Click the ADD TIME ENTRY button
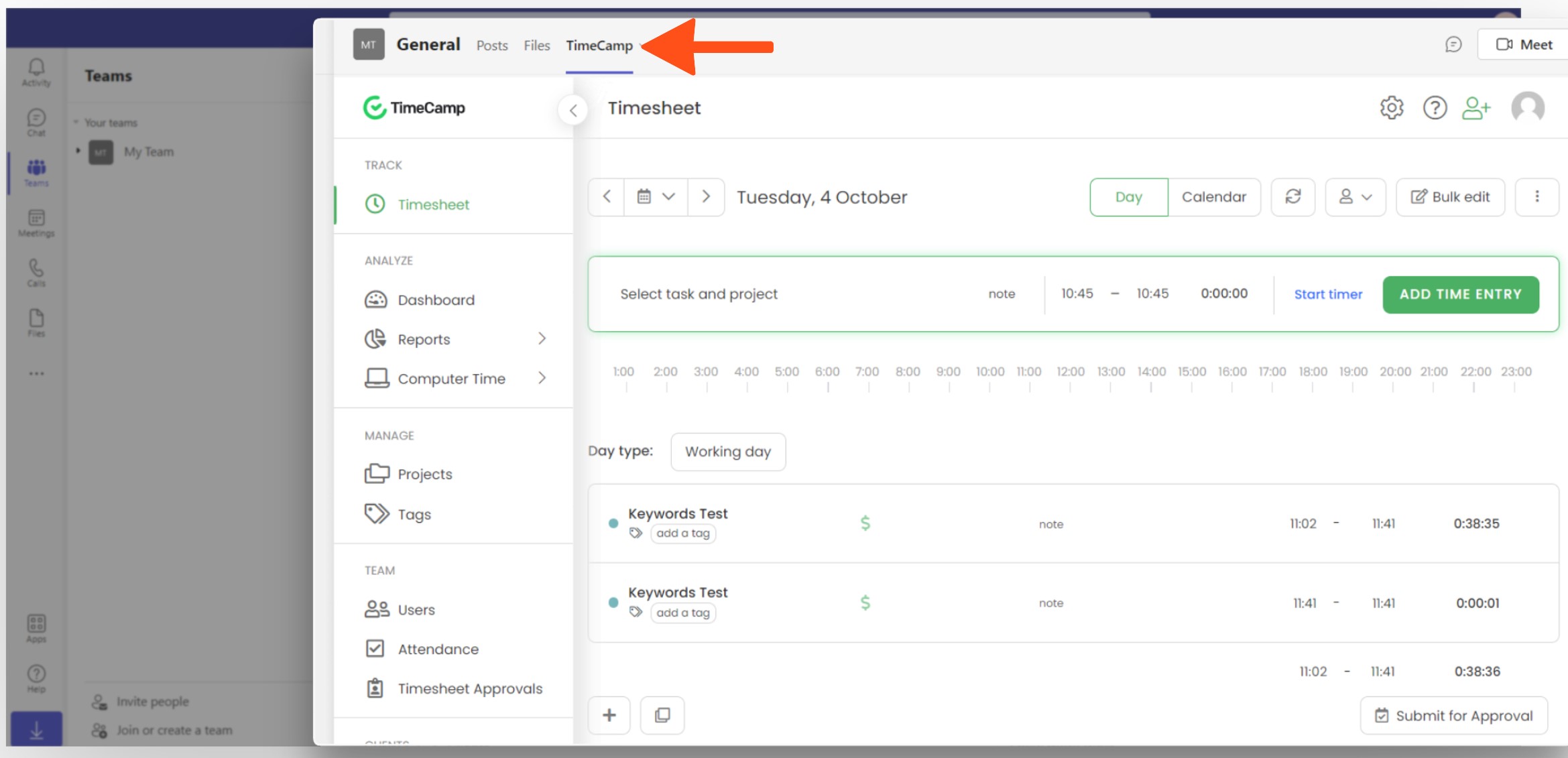The height and width of the screenshot is (758, 1568). [1460, 294]
